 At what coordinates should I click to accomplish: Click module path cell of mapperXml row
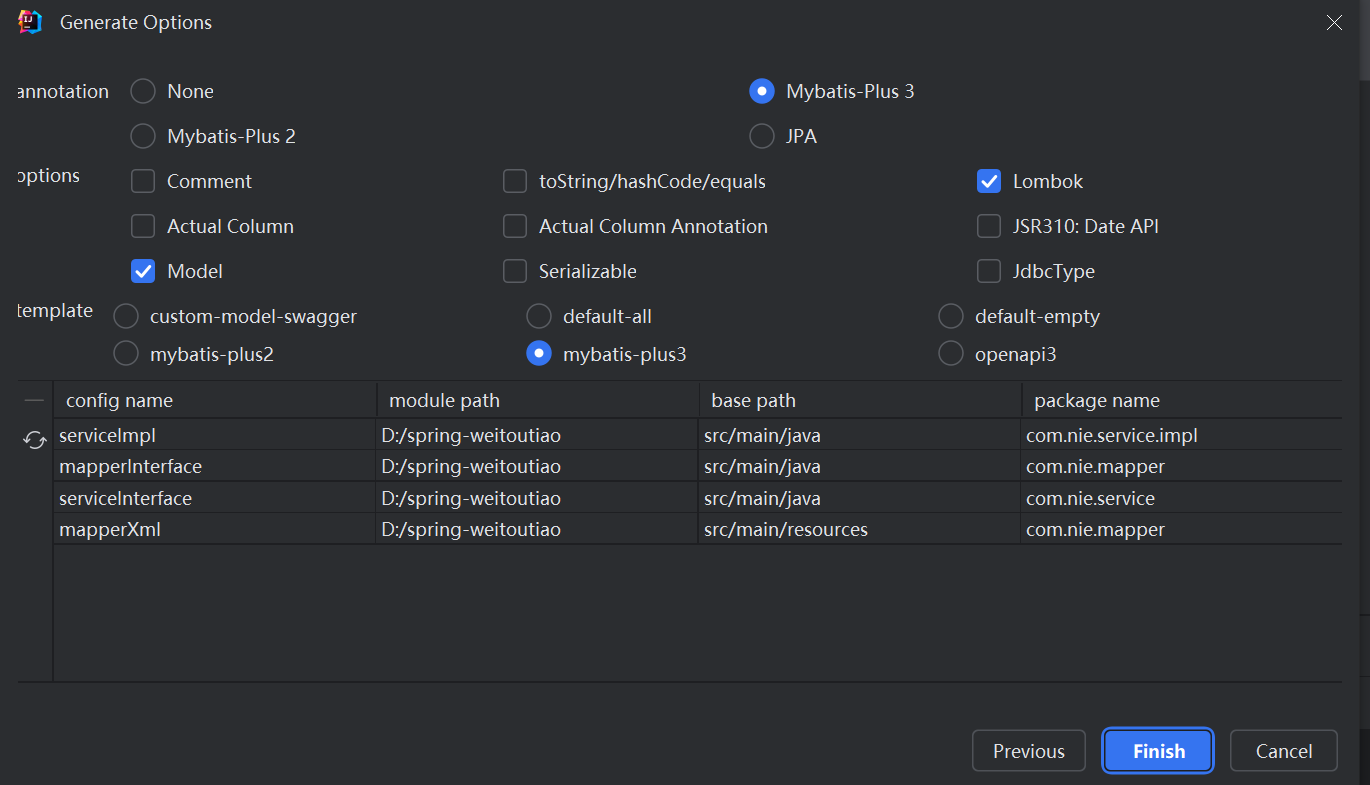537,529
